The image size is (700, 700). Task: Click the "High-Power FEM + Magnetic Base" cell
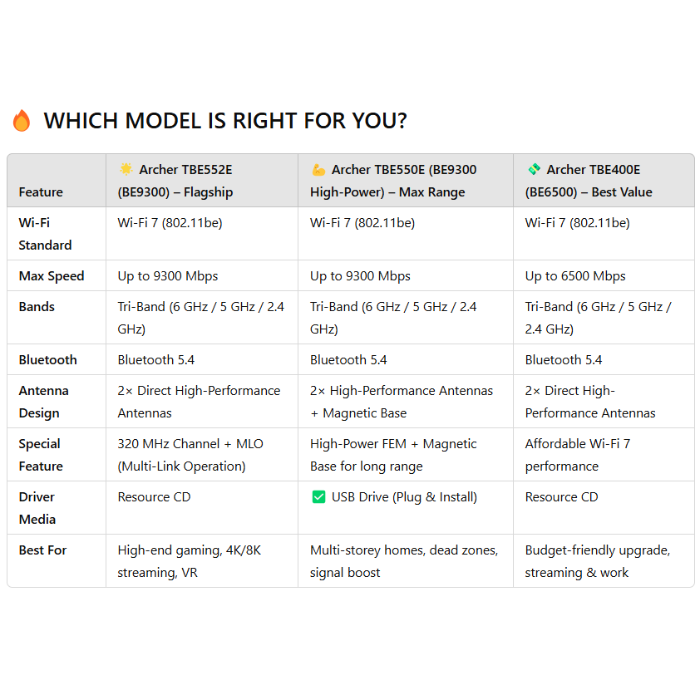tap(393, 455)
